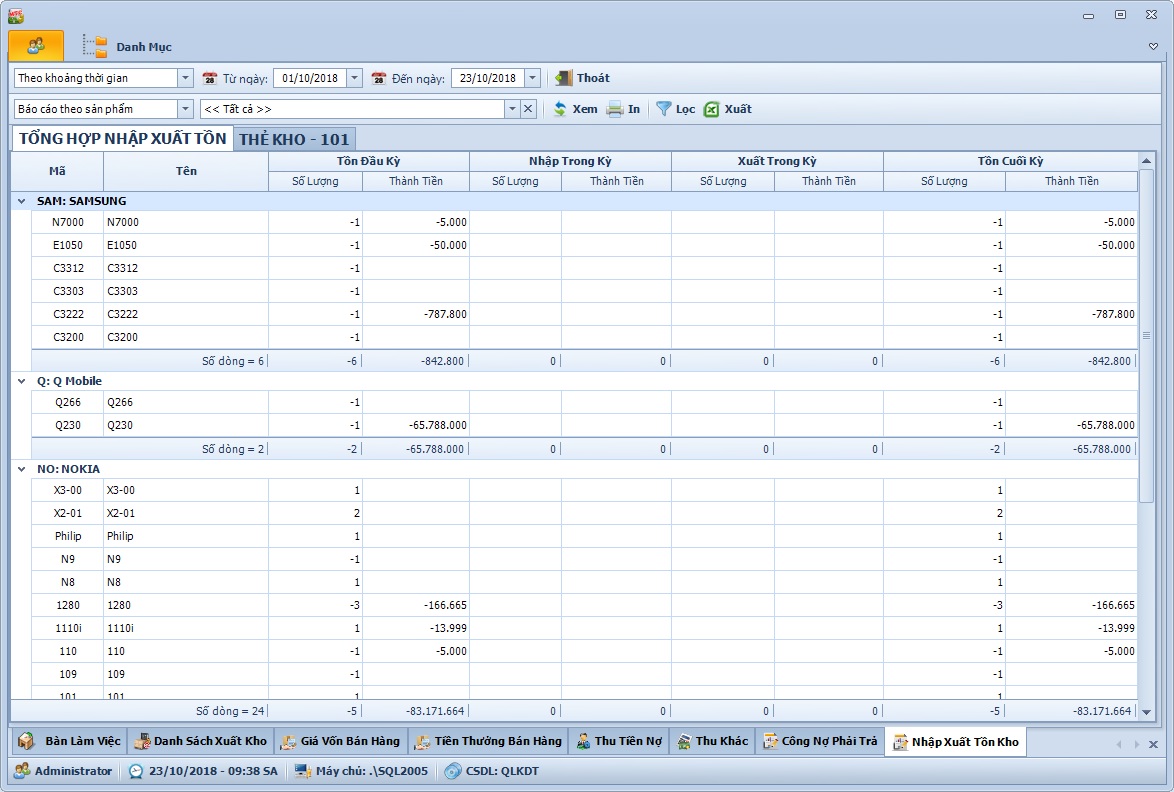The image size is (1174, 792).
Task: Expand the Báo cáo theo sản phẩm dropdown
Action: coord(185,109)
